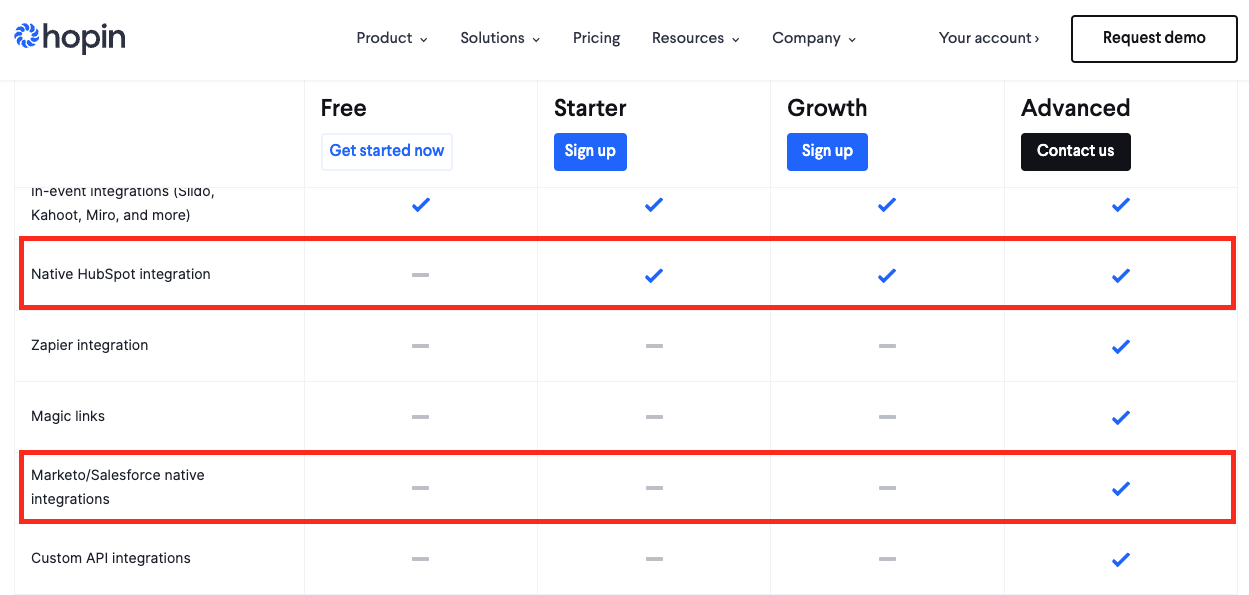Click Starter checkmark for Native HubSpot integration
Viewport: 1249px width, 595px height.
(654, 275)
